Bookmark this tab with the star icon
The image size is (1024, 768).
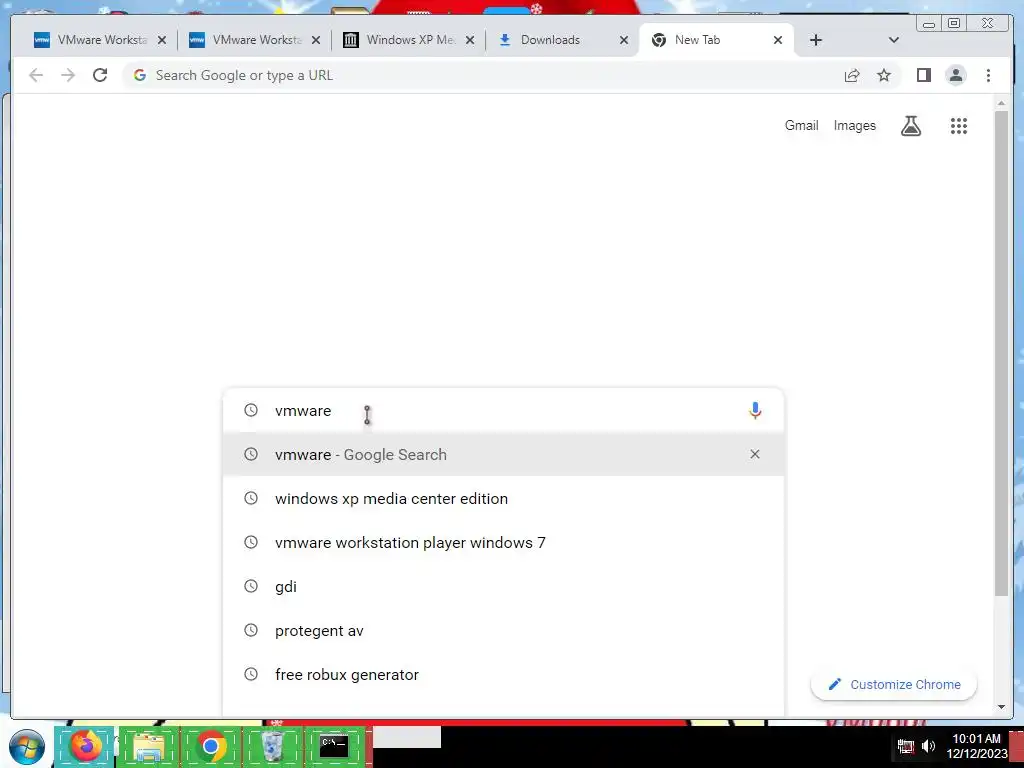884,75
